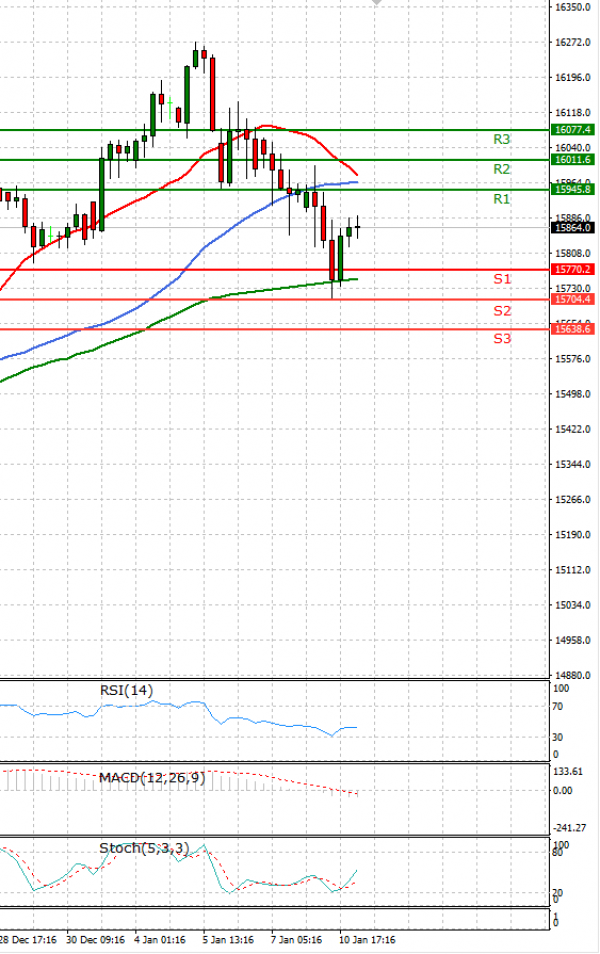Viewport: 600px width, 954px height.
Task: Select the R3 label on the chart
Action: click(501, 139)
